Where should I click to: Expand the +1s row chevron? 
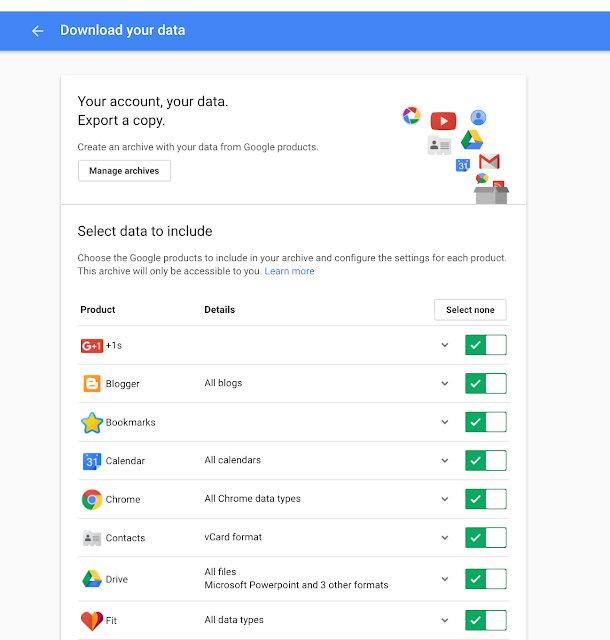coord(445,346)
